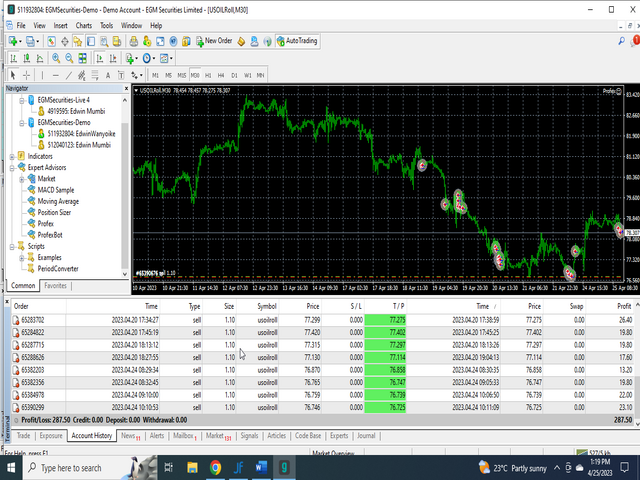
Task: Switch to the Journal tab
Action: (x=366, y=436)
